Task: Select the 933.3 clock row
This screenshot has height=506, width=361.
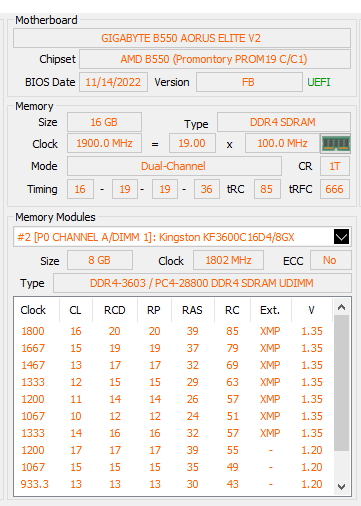Action: pos(173,484)
